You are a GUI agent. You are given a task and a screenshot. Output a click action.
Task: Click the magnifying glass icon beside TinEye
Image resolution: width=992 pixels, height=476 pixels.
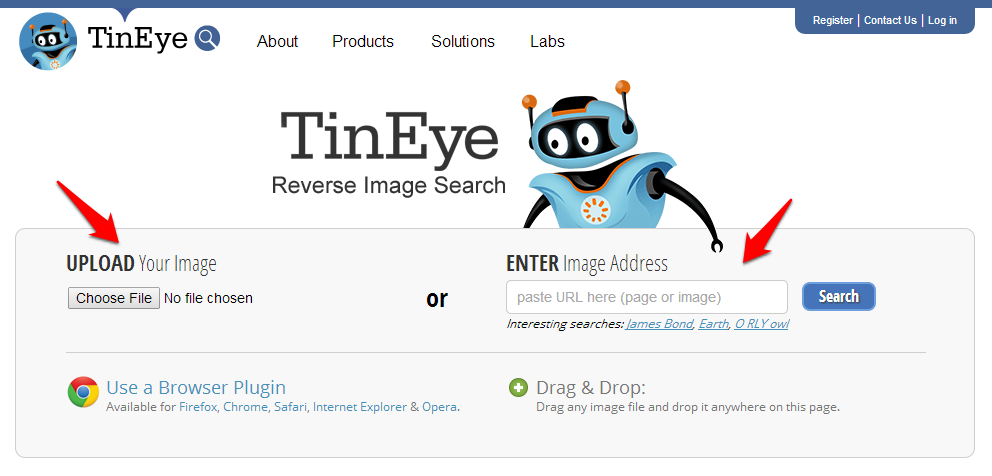(x=207, y=39)
